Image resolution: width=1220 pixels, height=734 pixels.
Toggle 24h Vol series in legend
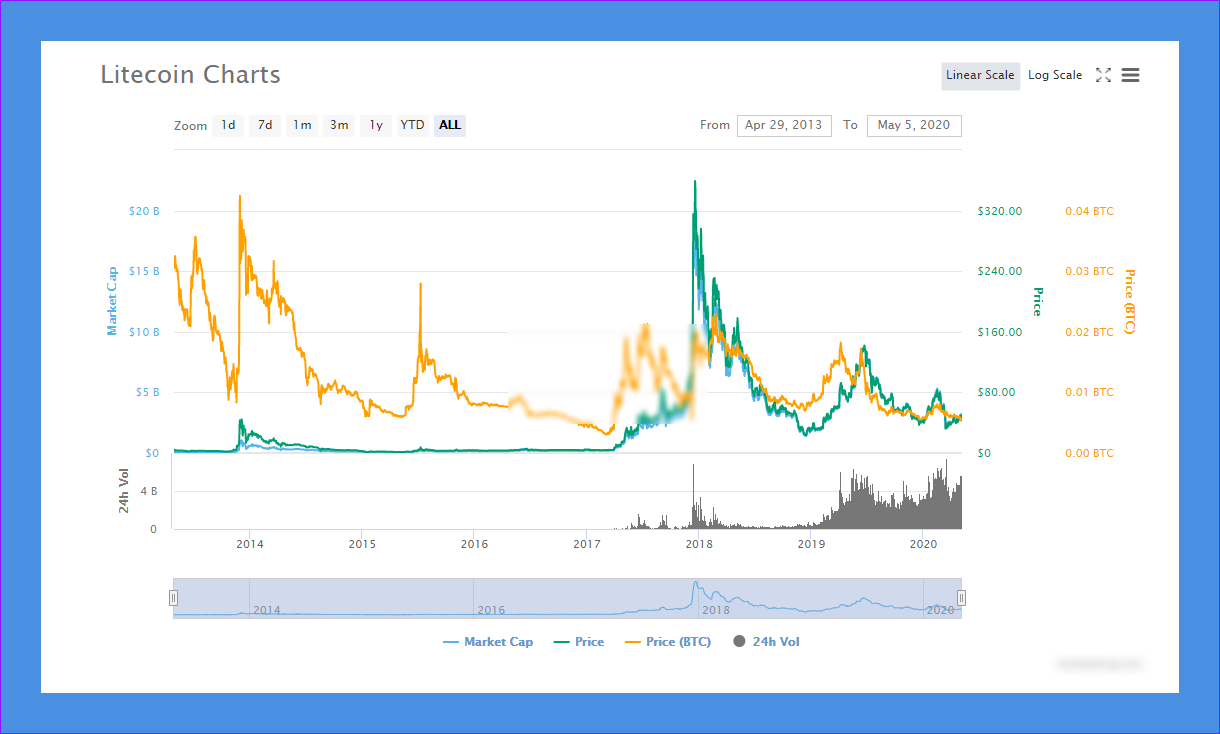click(766, 642)
